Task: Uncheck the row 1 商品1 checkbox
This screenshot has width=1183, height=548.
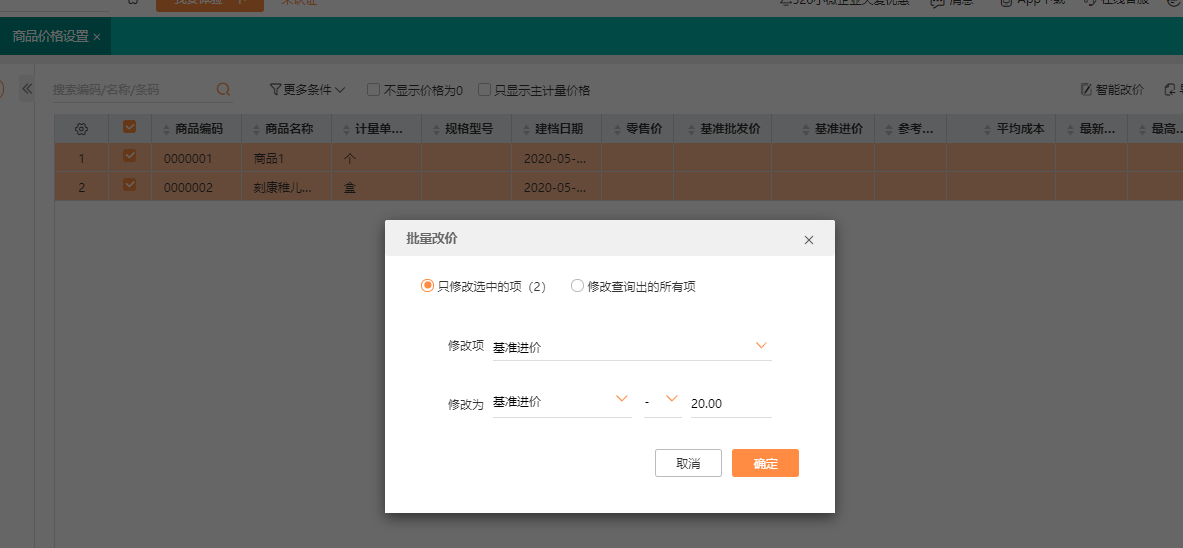Action: [x=130, y=155]
